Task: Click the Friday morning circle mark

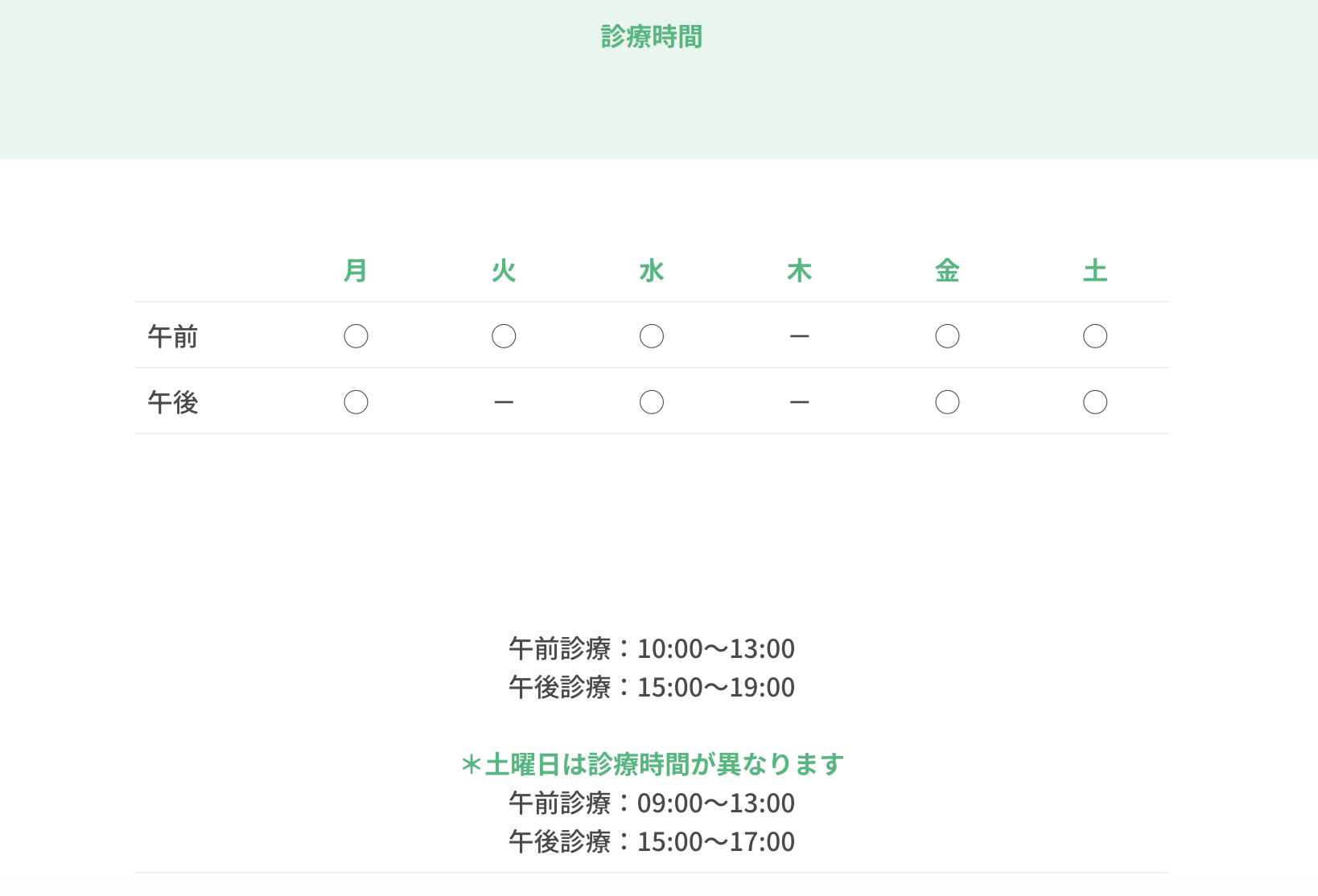Action: (947, 336)
